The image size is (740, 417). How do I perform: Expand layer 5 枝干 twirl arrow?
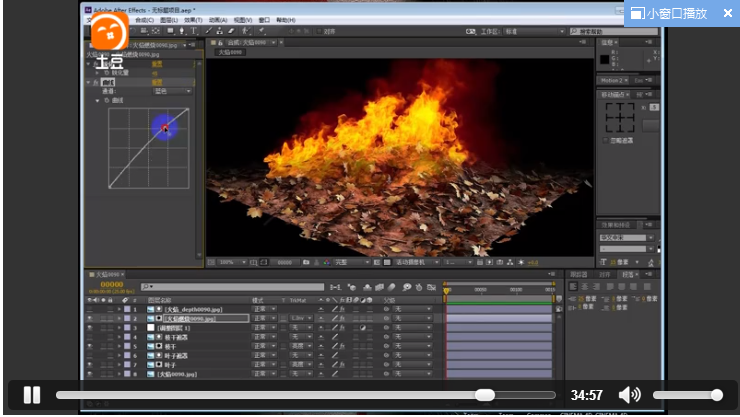tap(119, 346)
